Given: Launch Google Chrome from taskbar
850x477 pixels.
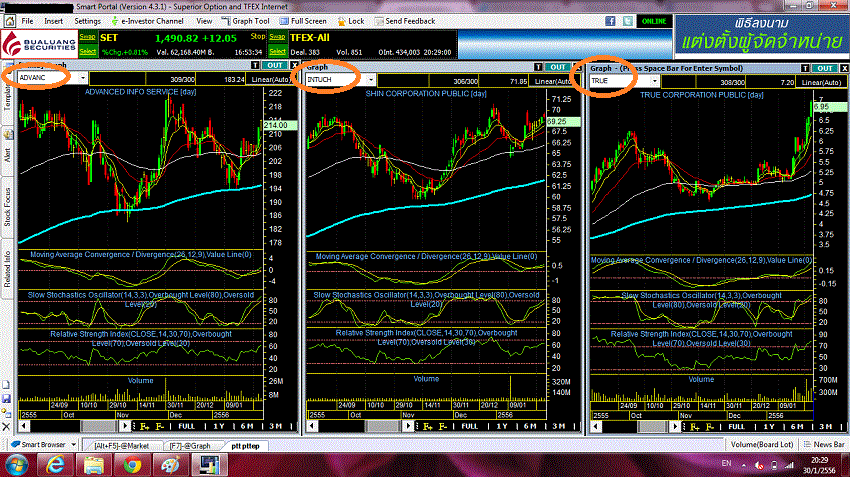Looking at the screenshot, I should (132, 466).
